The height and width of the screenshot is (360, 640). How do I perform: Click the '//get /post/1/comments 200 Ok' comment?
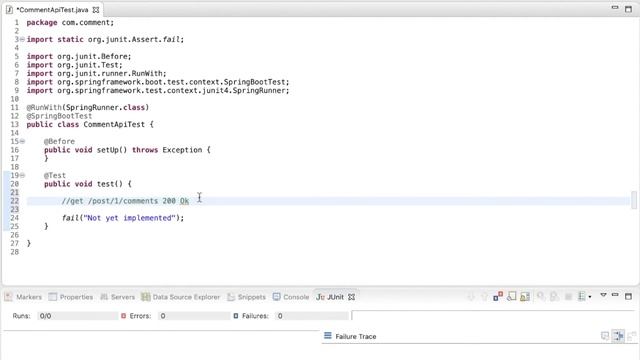125,201
